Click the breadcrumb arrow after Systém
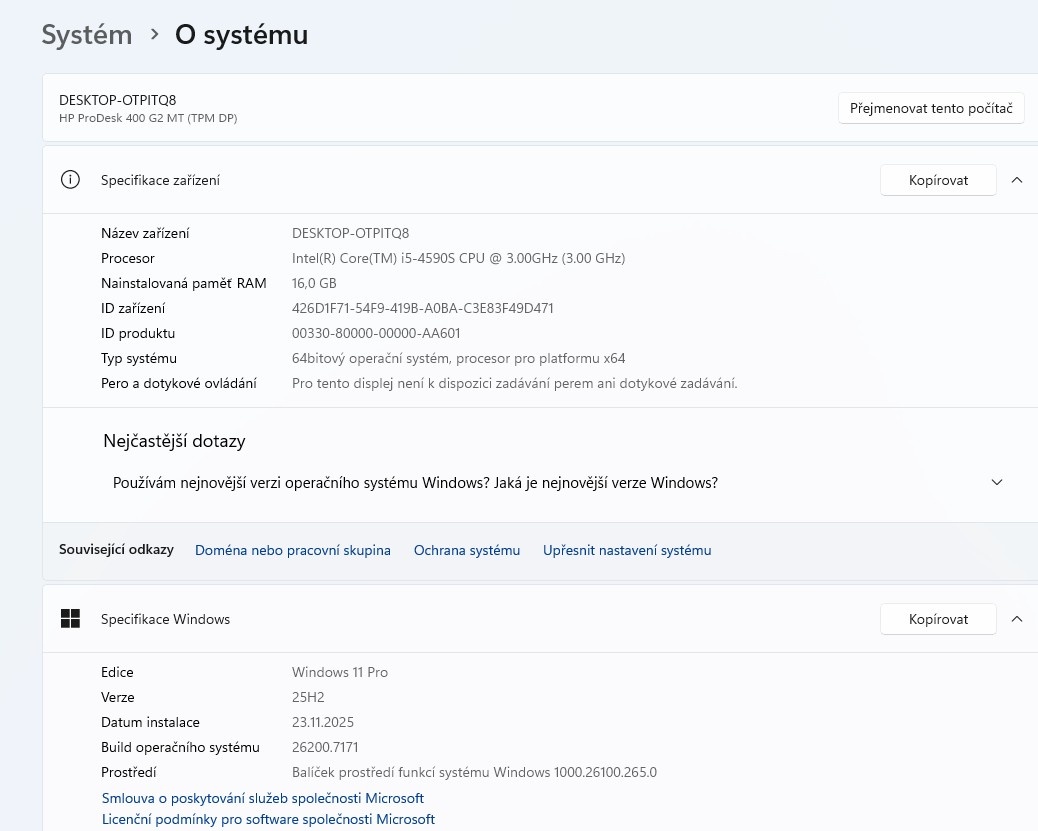Viewport: 1038px width, 831px height. click(x=154, y=35)
